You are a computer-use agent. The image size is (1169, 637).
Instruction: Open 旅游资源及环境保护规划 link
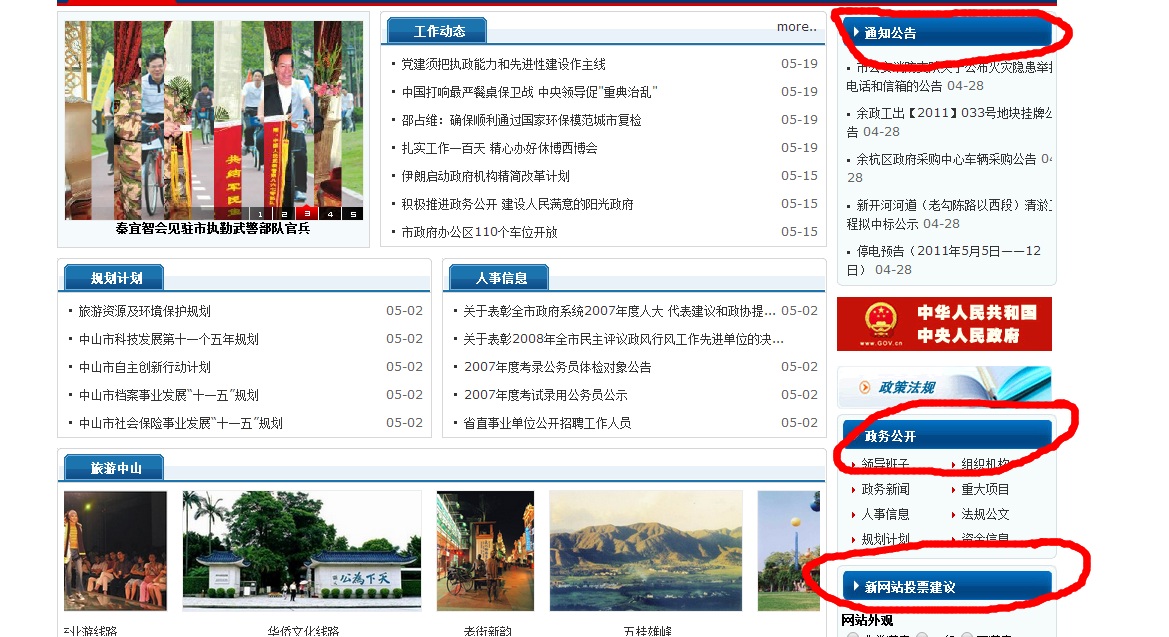[x=145, y=311]
